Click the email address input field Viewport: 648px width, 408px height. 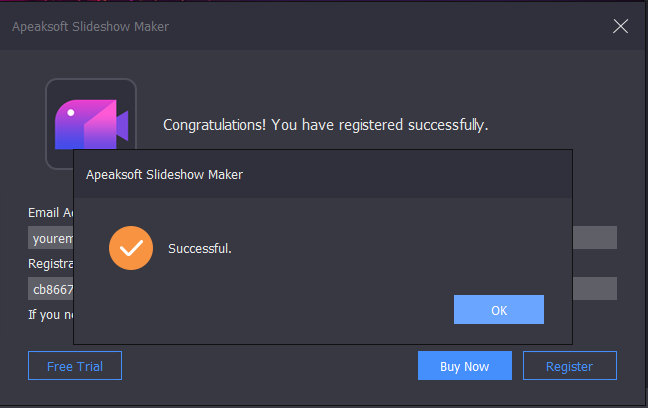point(50,238)
